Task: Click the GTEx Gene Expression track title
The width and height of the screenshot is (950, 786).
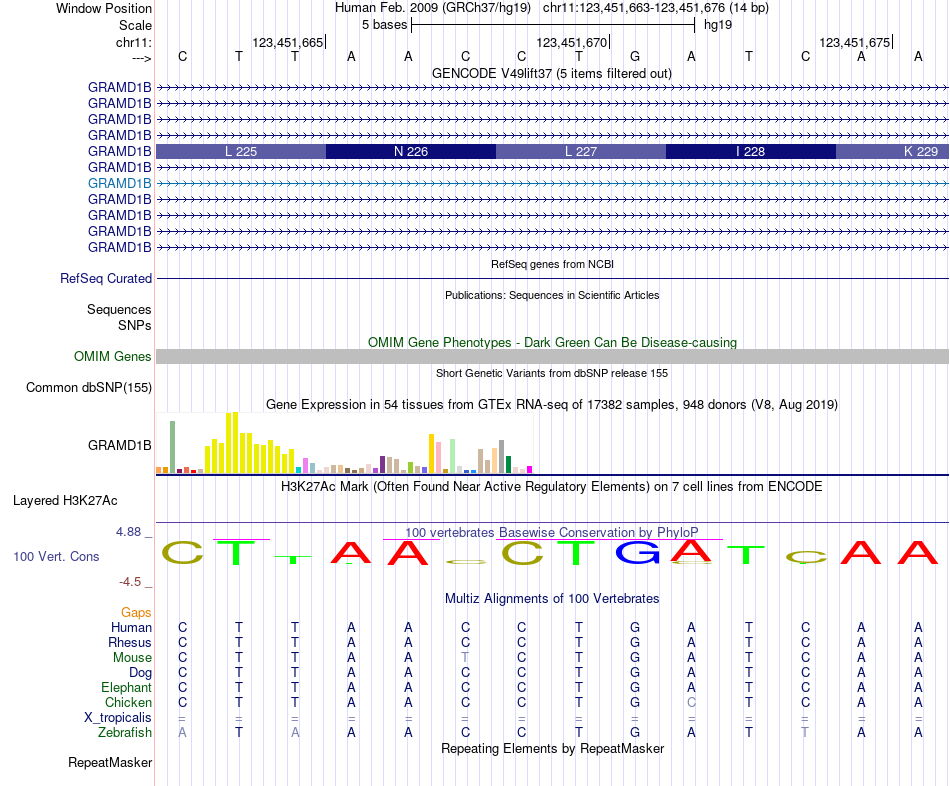Action: [552, 405]
